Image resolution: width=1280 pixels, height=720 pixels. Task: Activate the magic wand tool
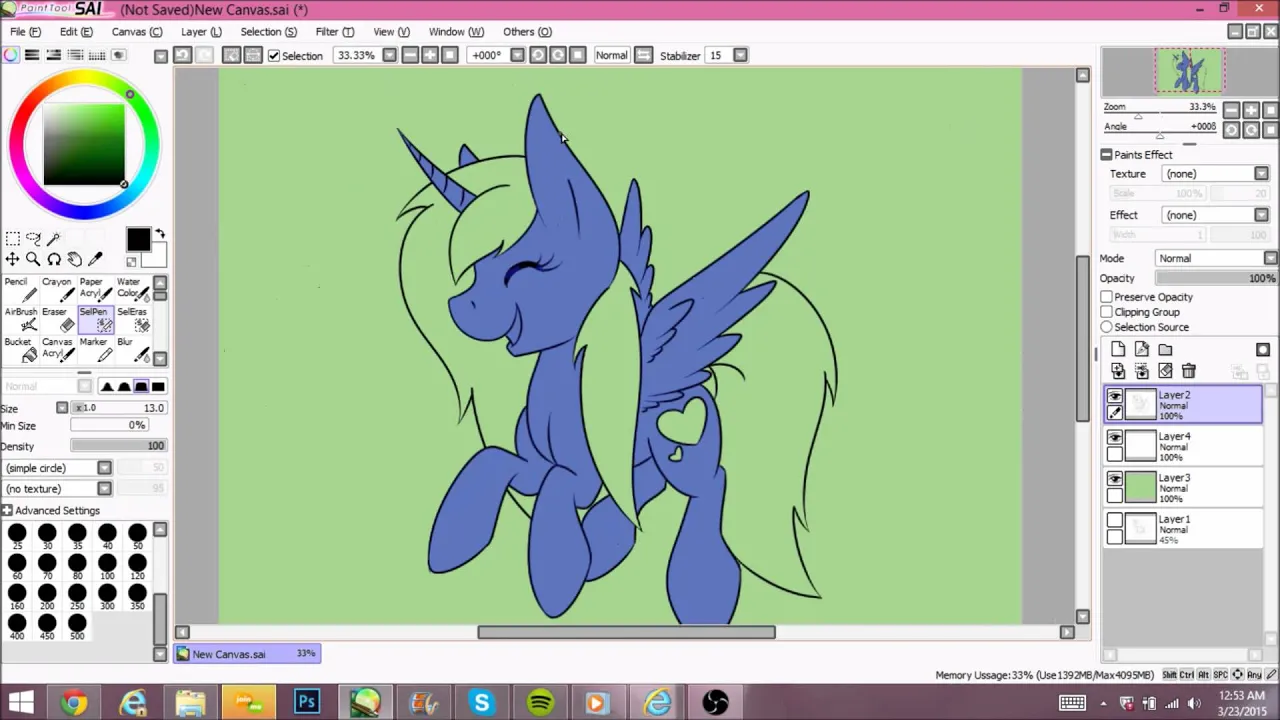[x=54, y=238]
